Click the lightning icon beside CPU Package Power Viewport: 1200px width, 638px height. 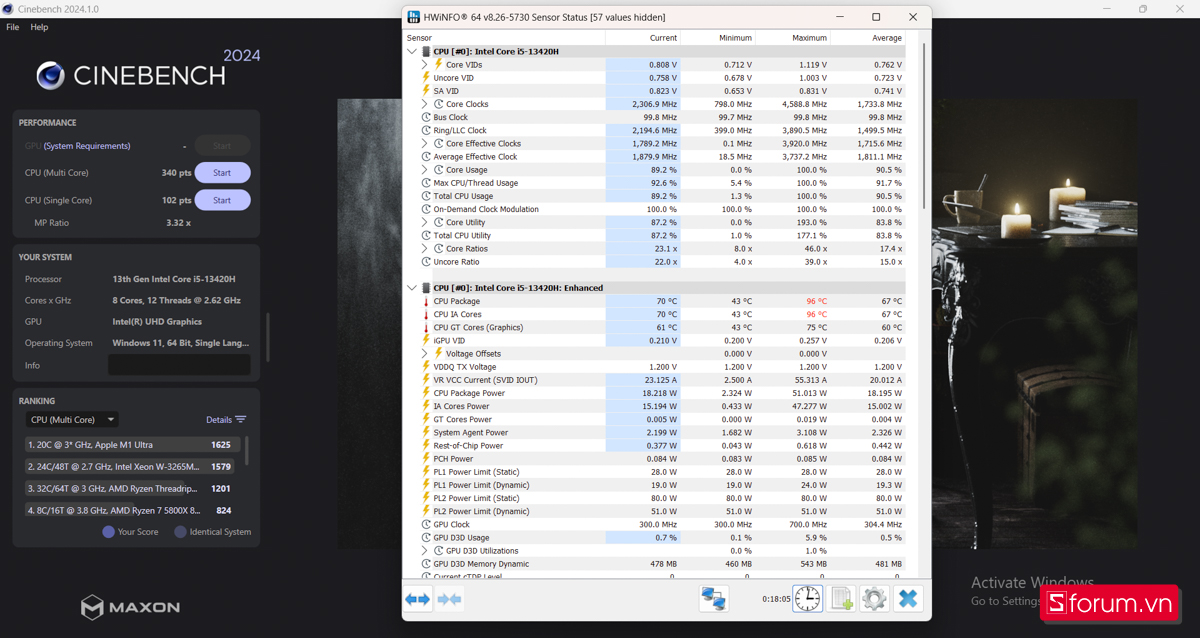(x=426, y=393)
